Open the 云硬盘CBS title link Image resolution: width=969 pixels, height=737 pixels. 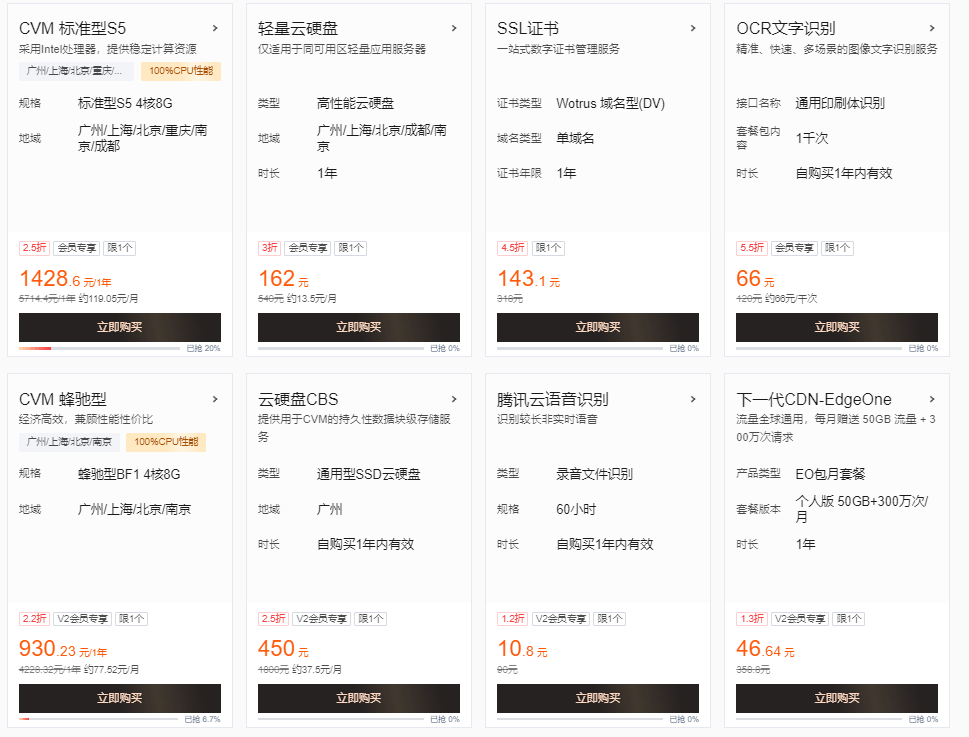(298, 399)
